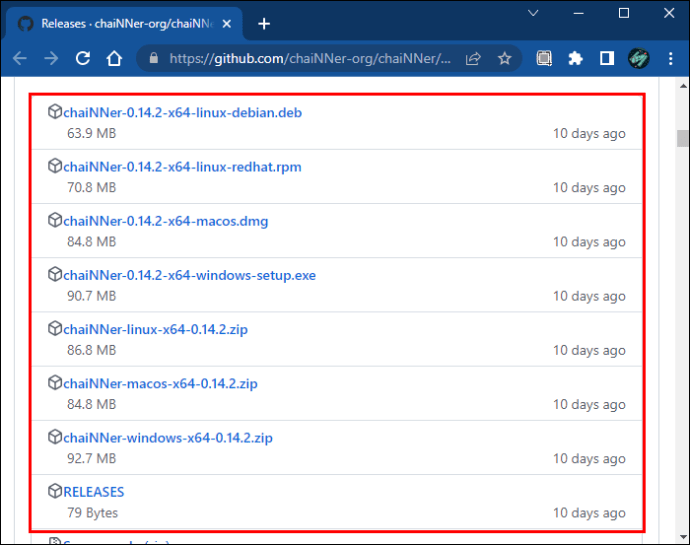The image size is (690, 545).
Task: Open the RELEASES file link
Action: [x=94, y=492]
